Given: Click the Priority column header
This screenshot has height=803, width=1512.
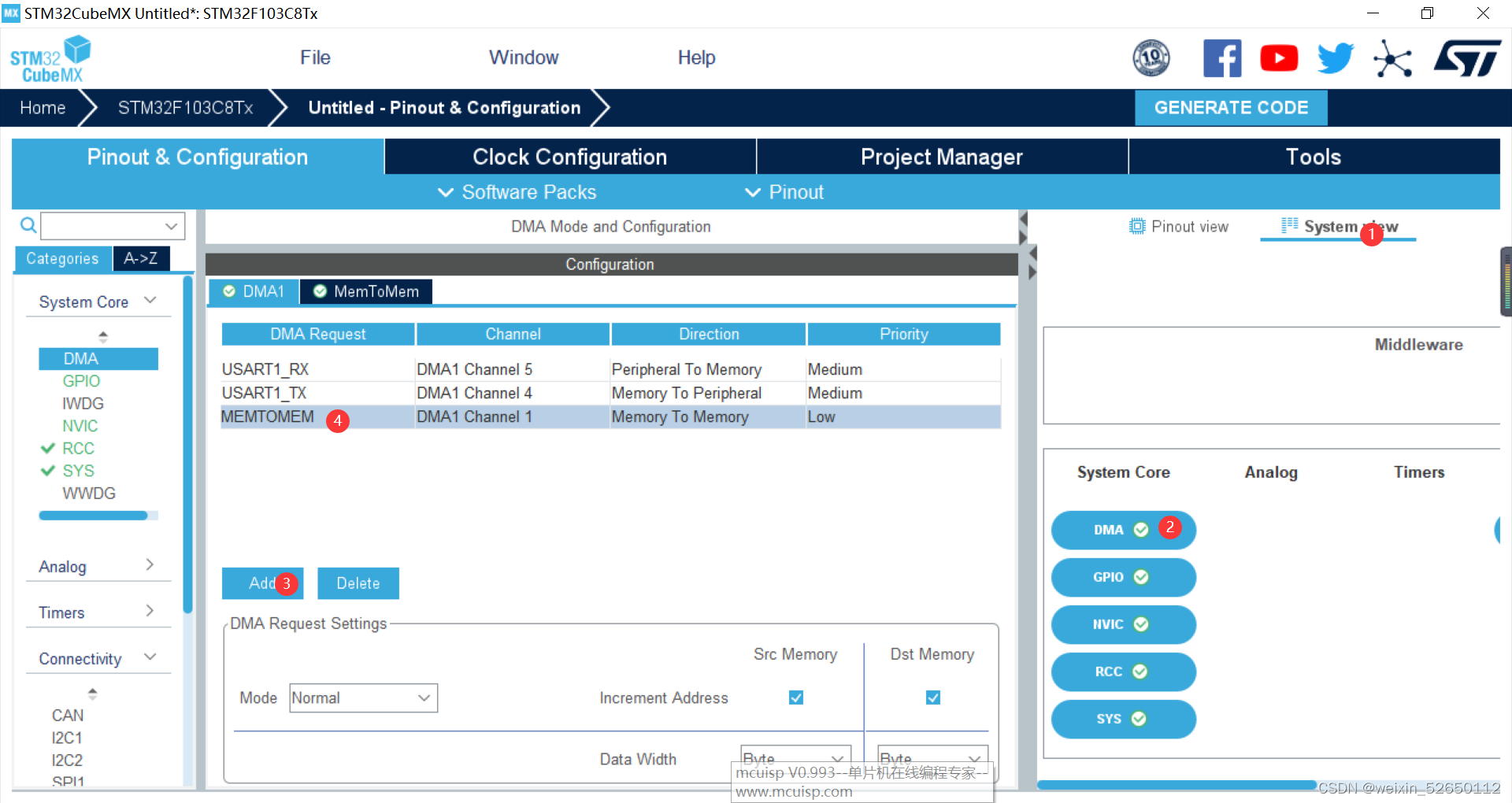Looking at the screenshot, I should (x=904, y=334).
